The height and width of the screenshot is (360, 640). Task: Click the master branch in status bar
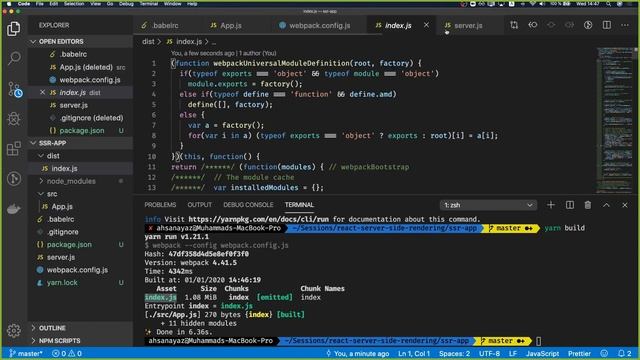(26, 353)
